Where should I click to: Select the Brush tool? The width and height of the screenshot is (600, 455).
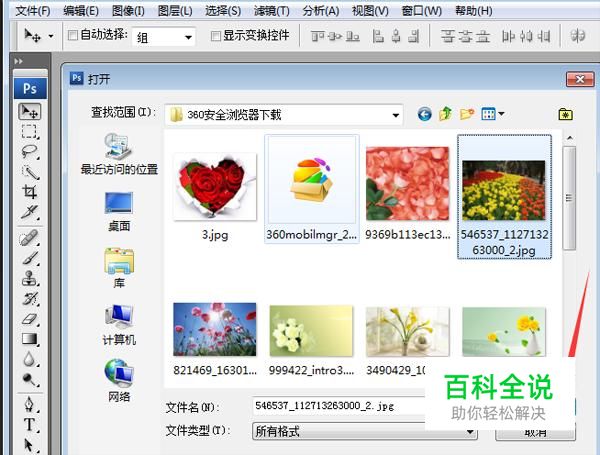[x=29, y=258]
